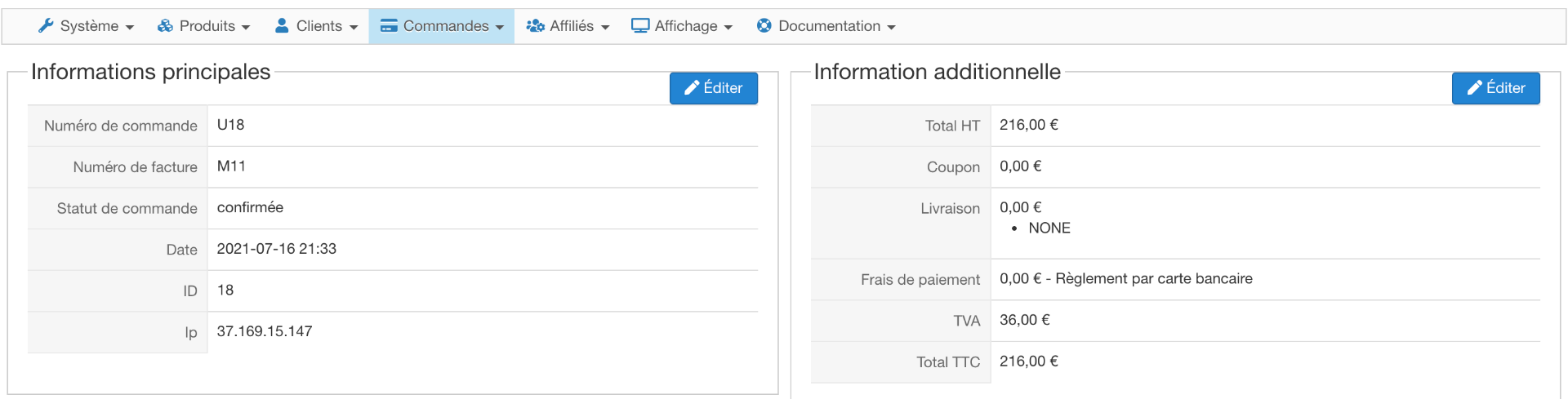The width and height of the screenshot is (1568, 399).
Task: Click the lifebuoy icon beside Documentation
Action: 764,26
